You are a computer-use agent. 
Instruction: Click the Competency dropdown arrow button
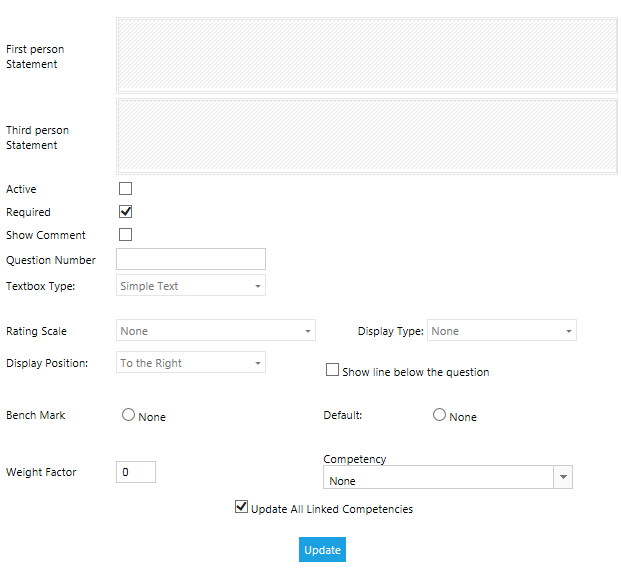click(x=563, y=478)
